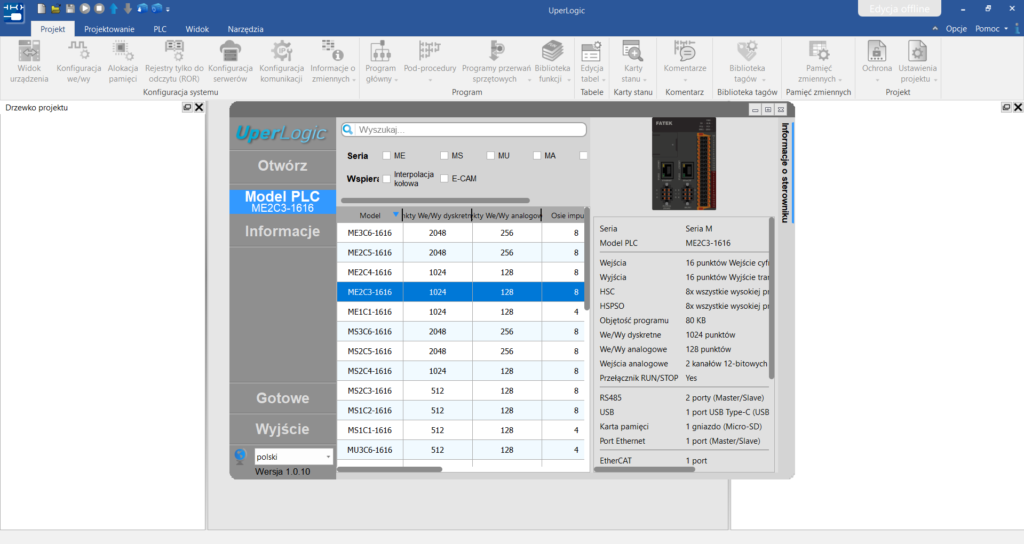Click the filter horizontal scrollbar slider
The width and height of the screenshot is (1024, 544).
tap(435, 200)
